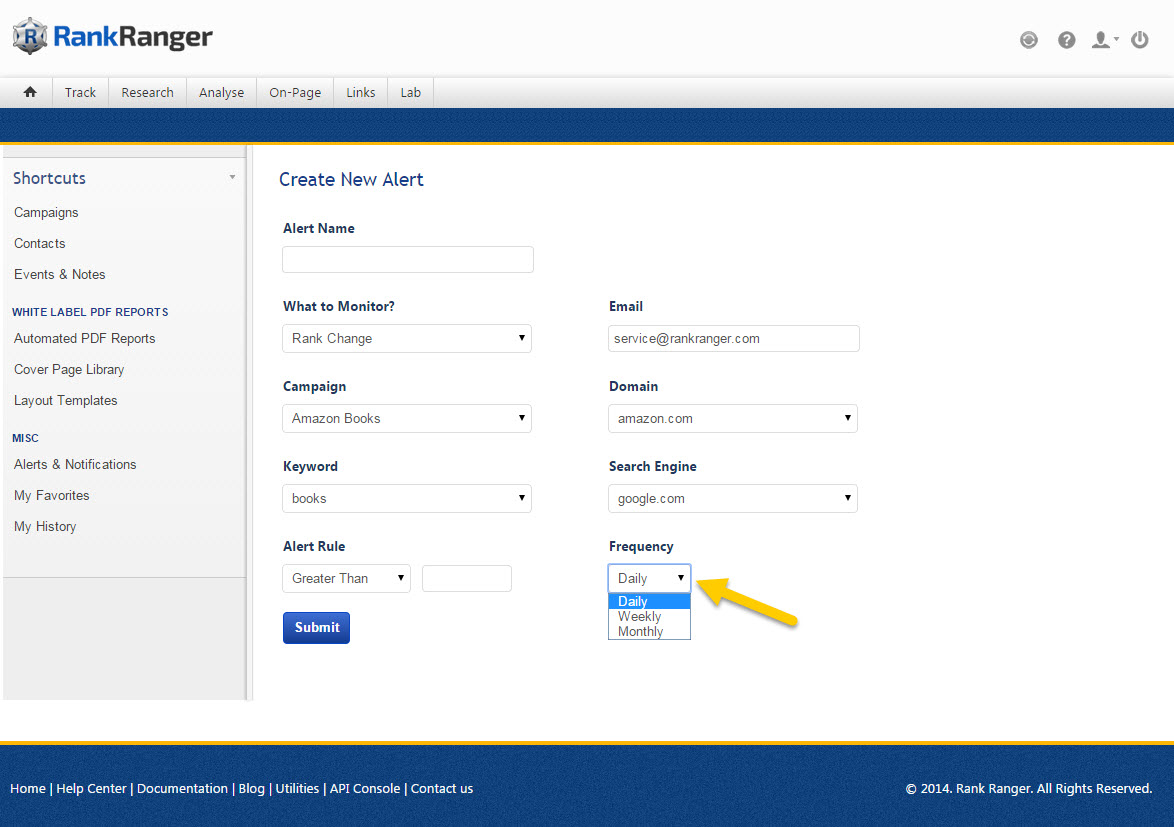Viewport: 1174px width, 827px height.
Task: Open Alerts & Notifications sidebar link
Action: (75, 464)
